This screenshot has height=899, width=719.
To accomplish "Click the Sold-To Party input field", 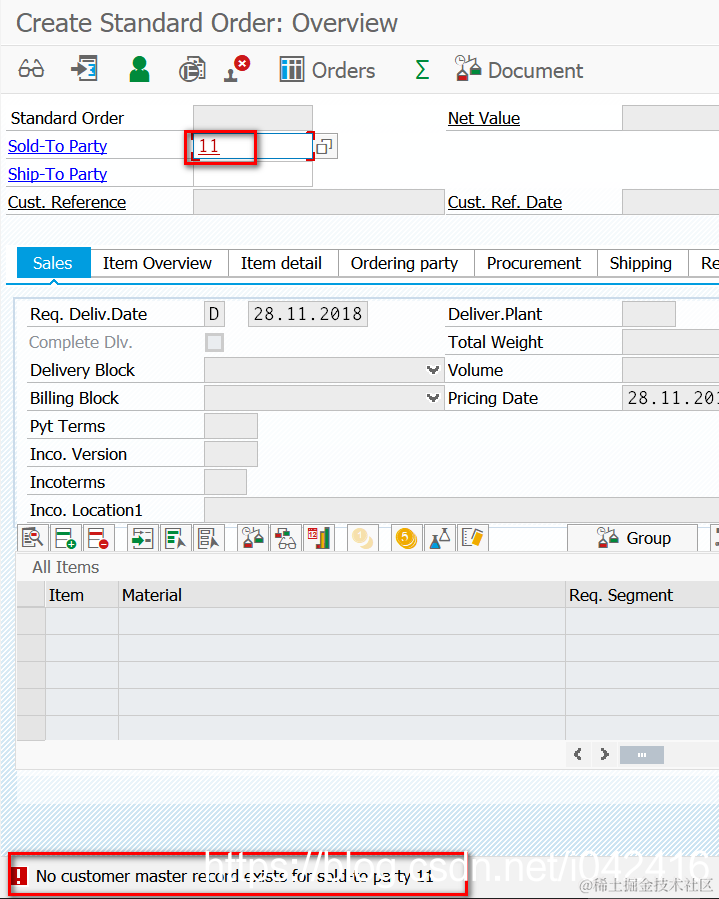I will pyautogui.click(x=253, y=146).
